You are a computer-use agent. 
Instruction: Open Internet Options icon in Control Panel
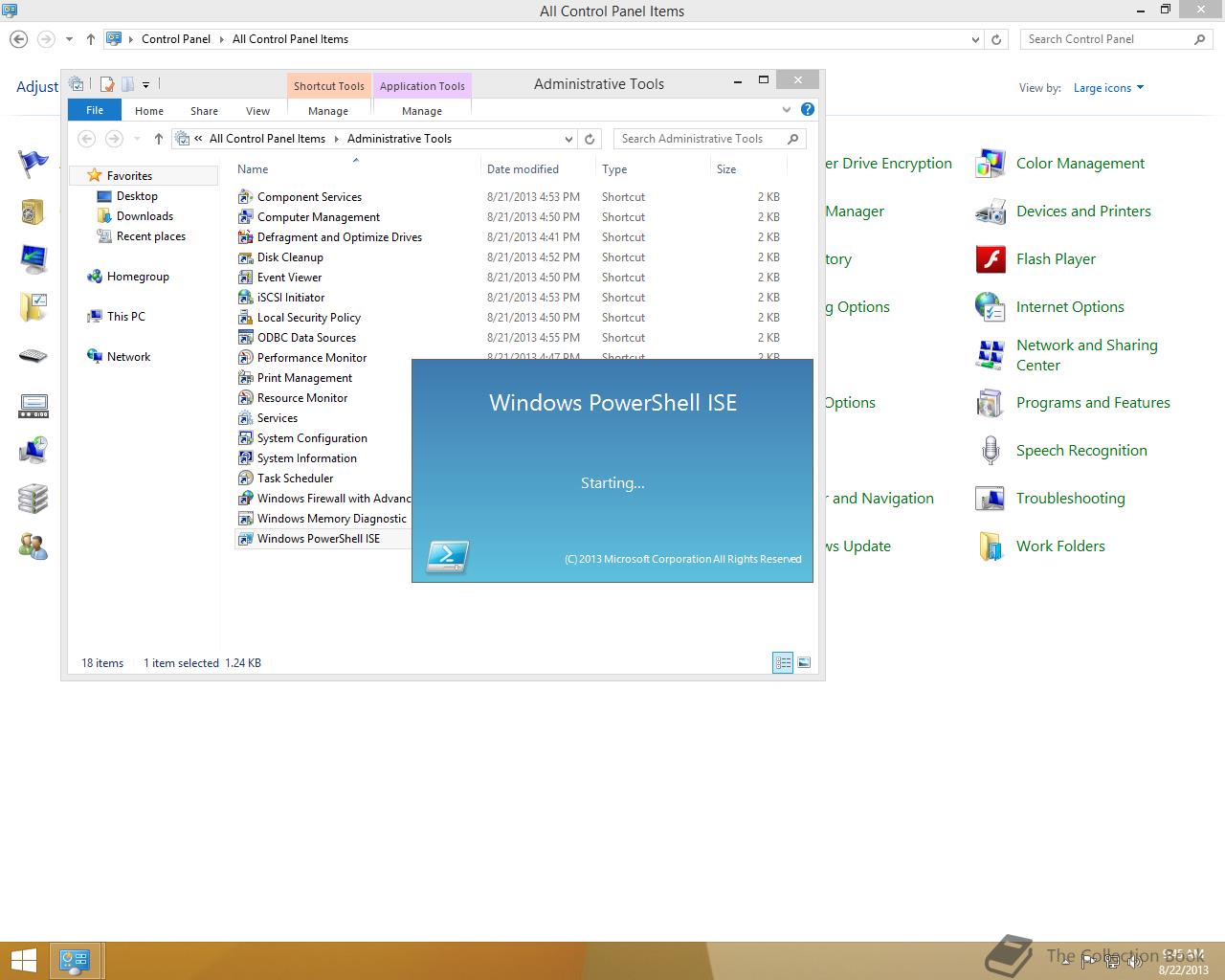click(990, 307)
